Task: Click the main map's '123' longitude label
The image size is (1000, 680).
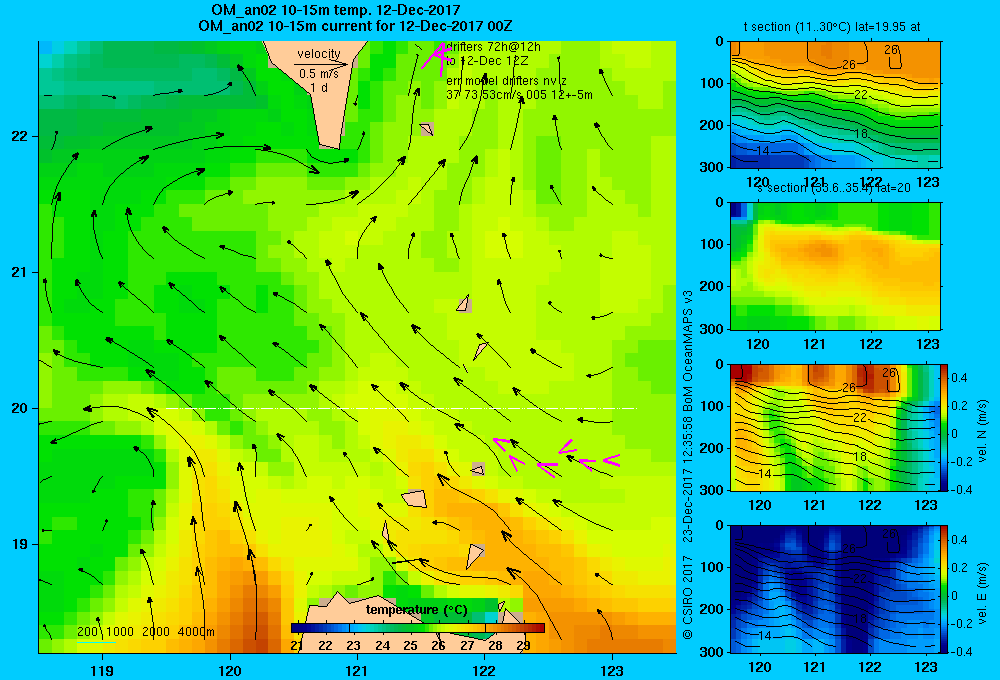Action: coord(612,670)
